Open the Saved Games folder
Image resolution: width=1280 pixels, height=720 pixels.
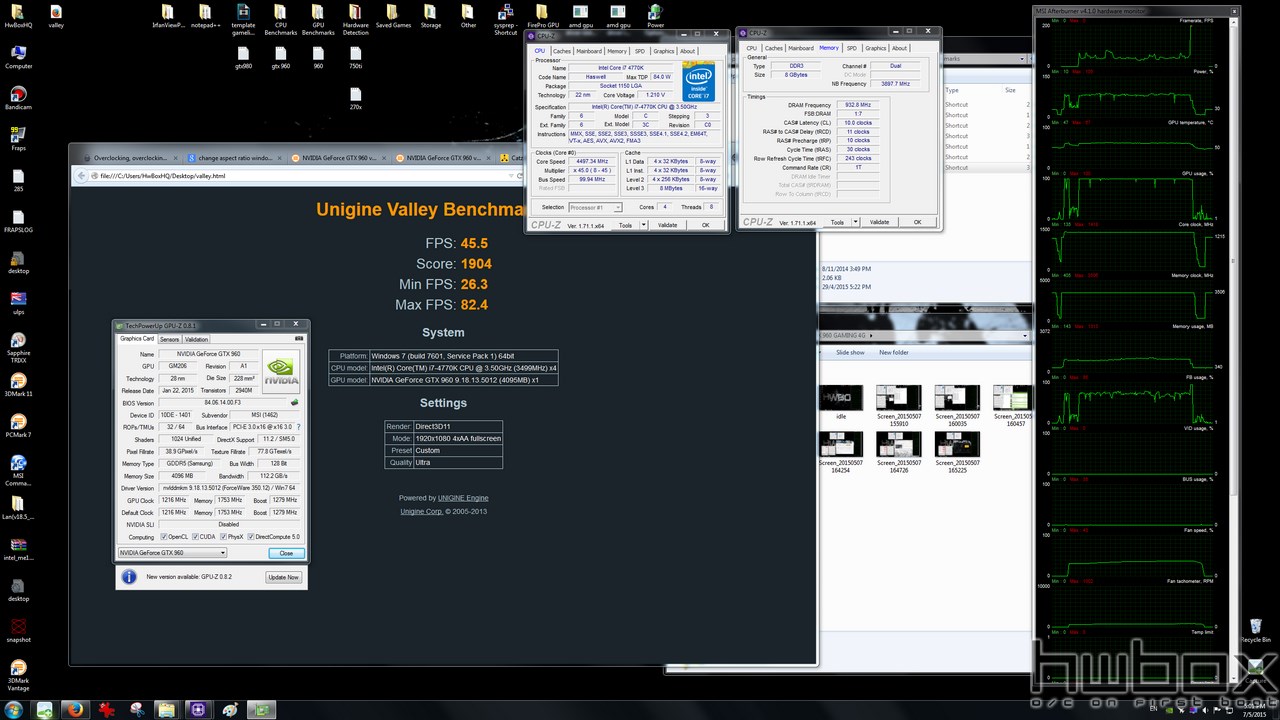[393, 16]
